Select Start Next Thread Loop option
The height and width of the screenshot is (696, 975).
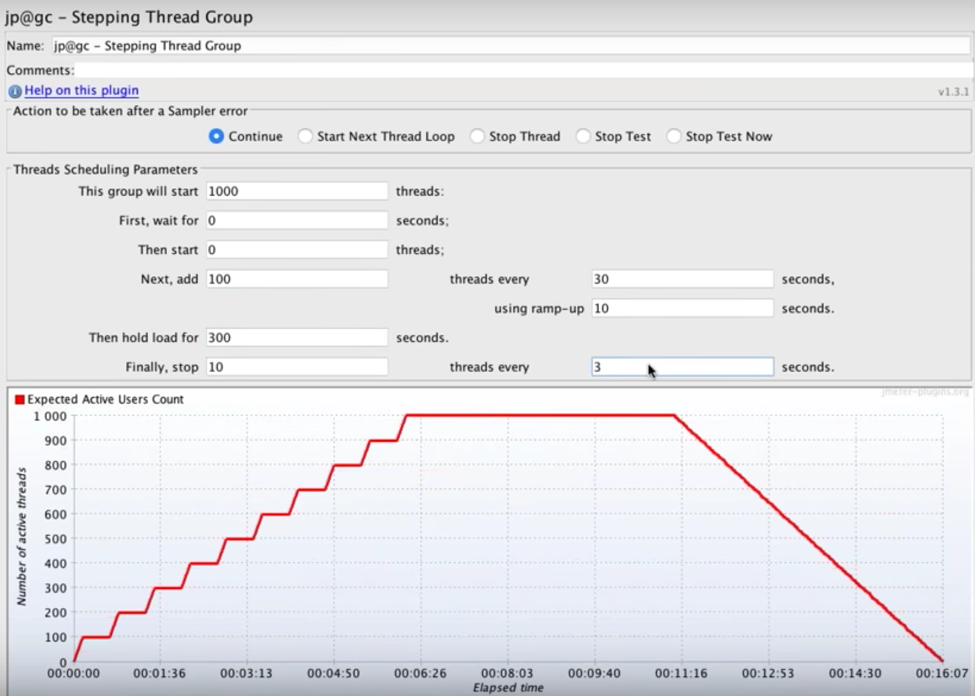305,136
